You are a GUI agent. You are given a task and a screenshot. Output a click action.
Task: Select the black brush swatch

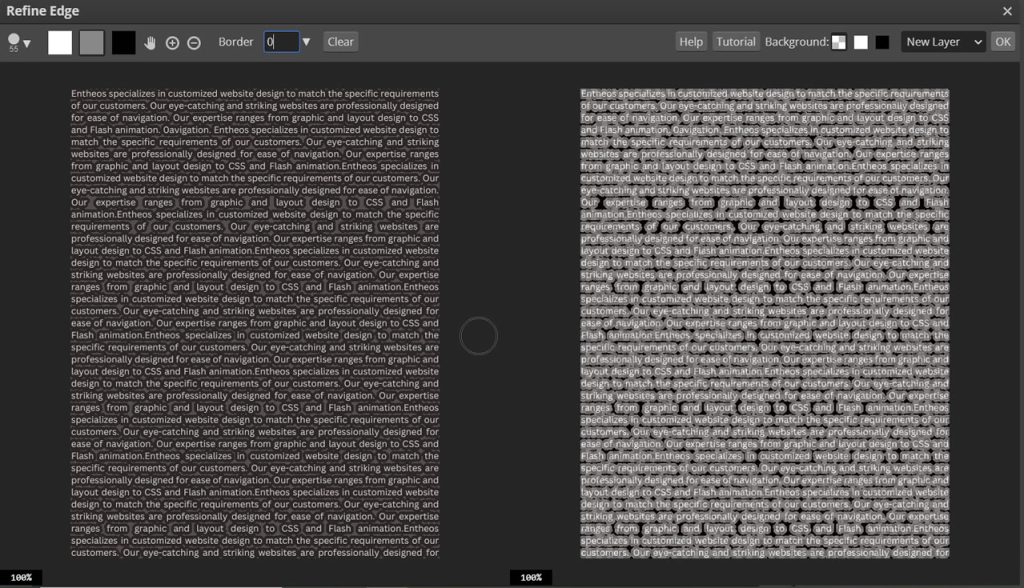(x=123, y=42)
